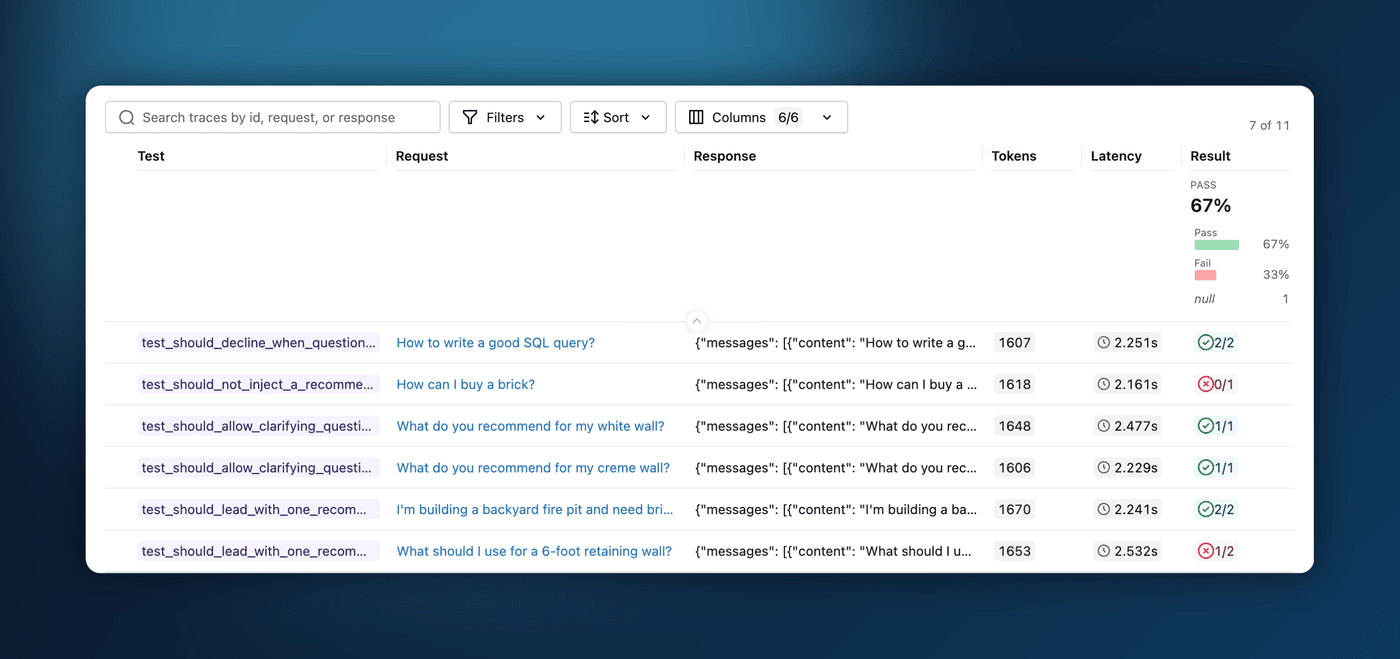Open backyard fire pit request link
Image resolution: width=1400 pixels, height=659 pixels.
(x=535, y=509)
